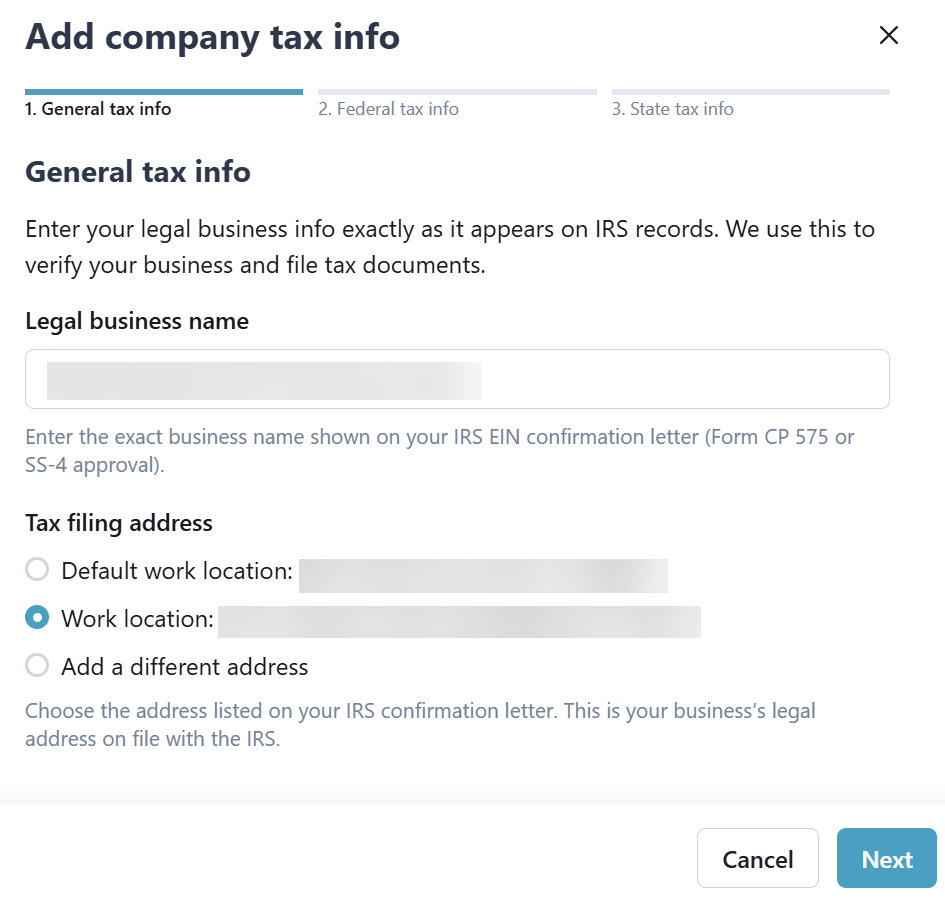Click the hint text below address options

[x=420, y=726]
